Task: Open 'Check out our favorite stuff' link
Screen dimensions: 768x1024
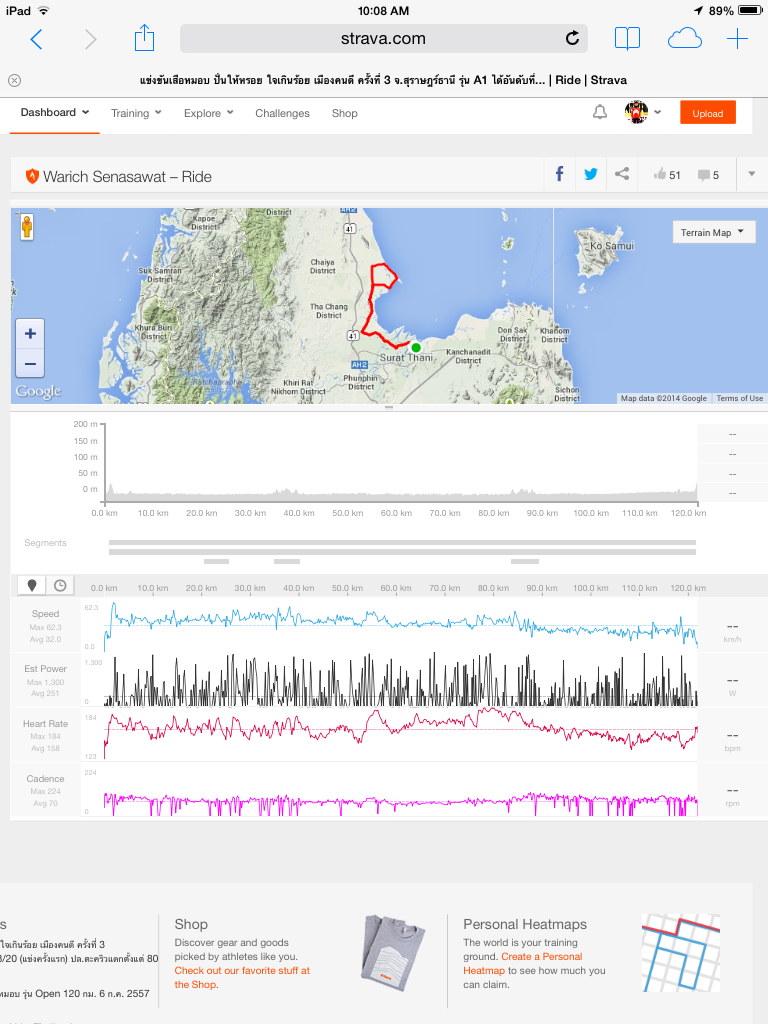Action: click(x=242, y=978)
